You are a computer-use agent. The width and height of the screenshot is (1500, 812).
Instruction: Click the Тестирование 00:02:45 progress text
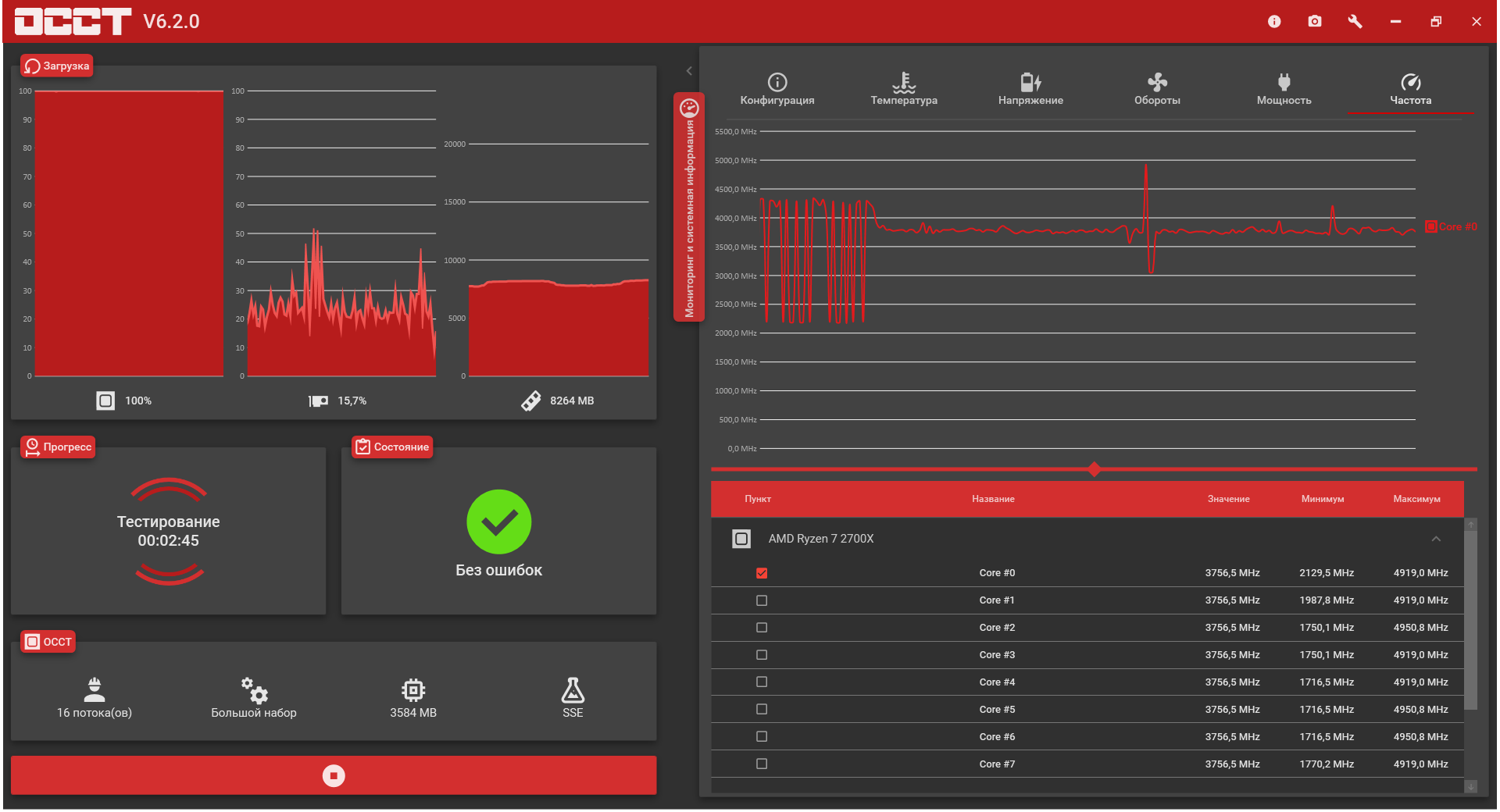[x=168, y=531]
